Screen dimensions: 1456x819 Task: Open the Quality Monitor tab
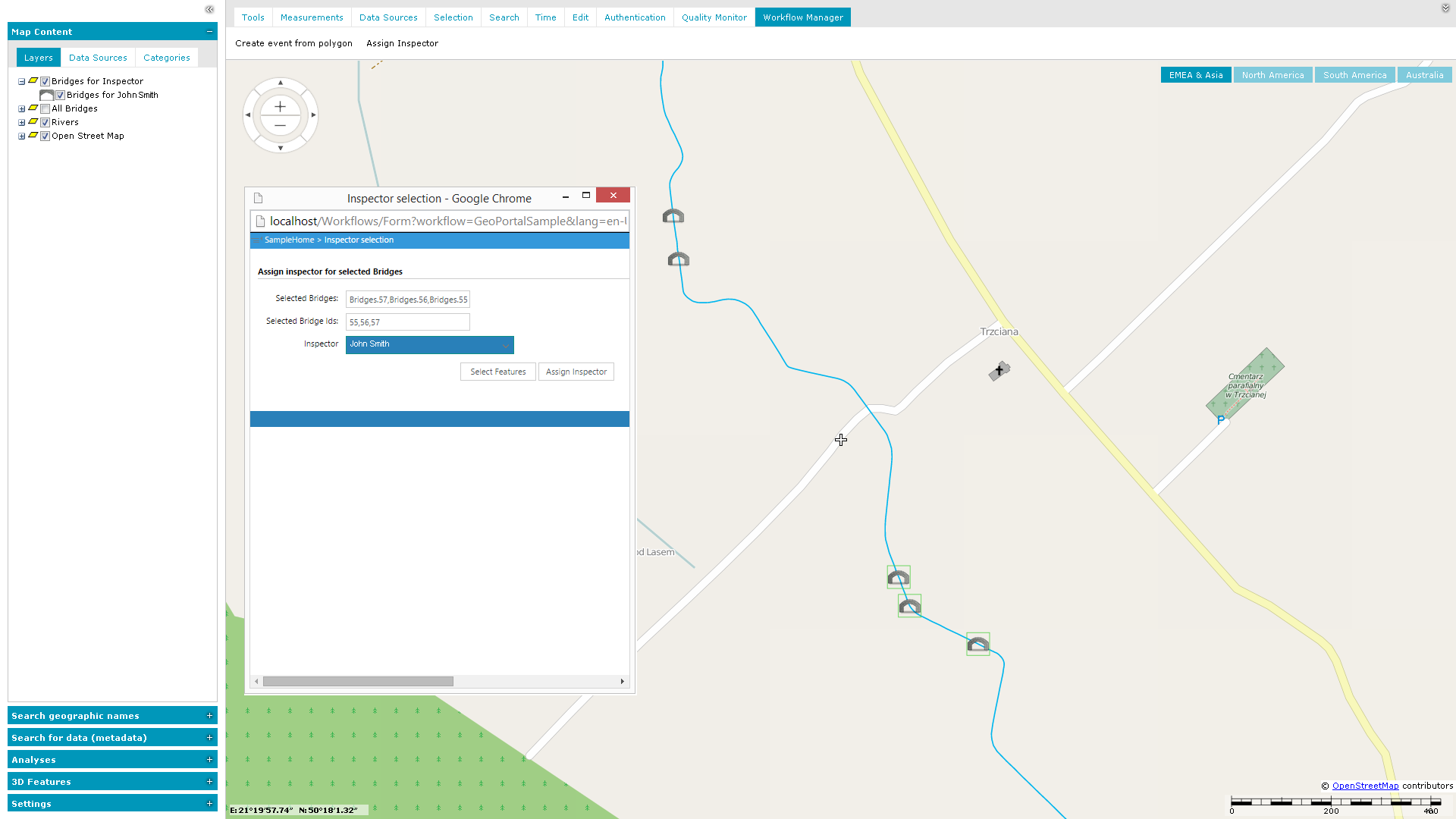[714, 17]
